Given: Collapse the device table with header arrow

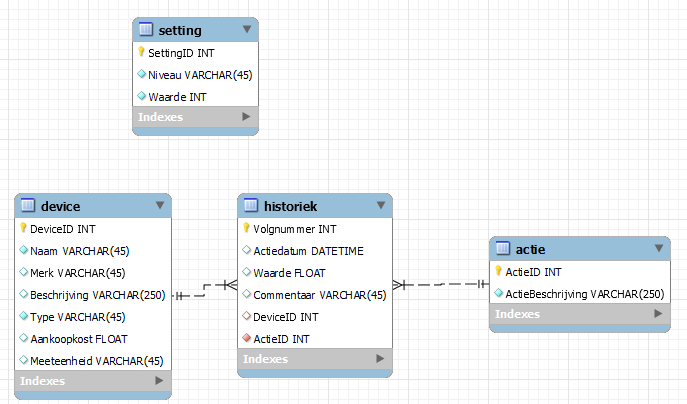Looking at the screenshot, I should 159,206.
